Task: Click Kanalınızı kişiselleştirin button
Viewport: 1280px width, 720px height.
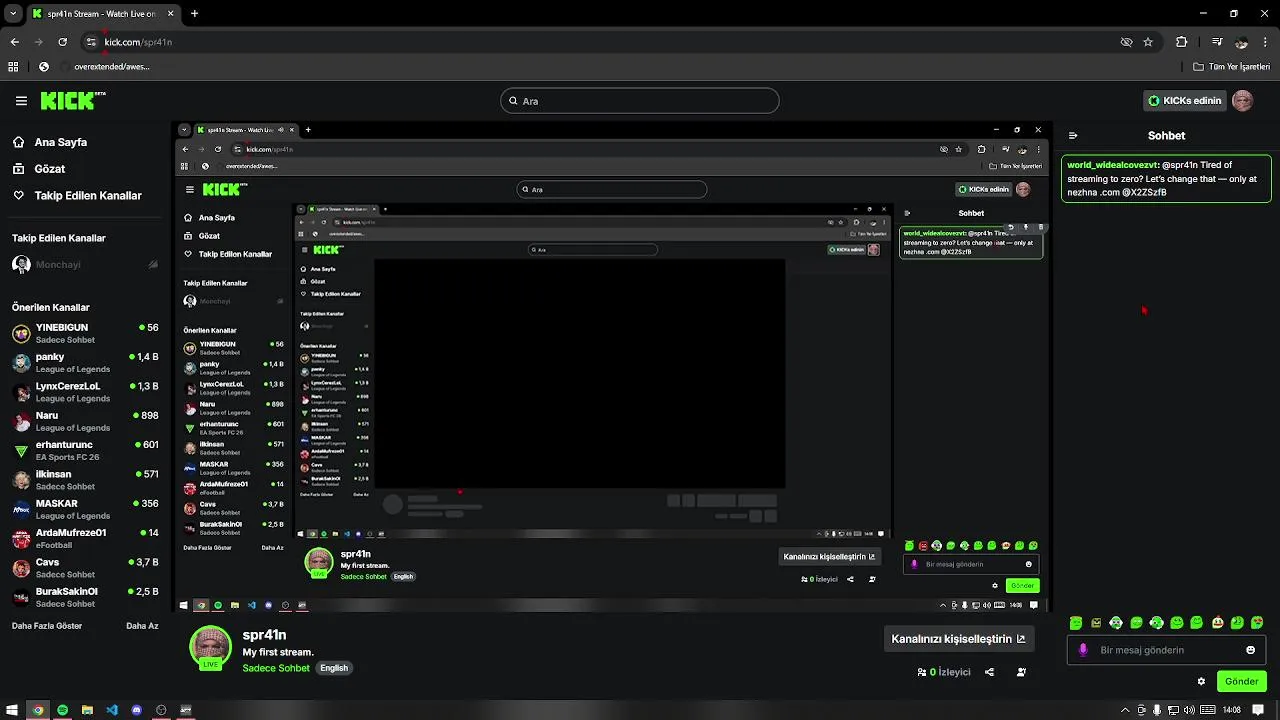Action: 958,639
